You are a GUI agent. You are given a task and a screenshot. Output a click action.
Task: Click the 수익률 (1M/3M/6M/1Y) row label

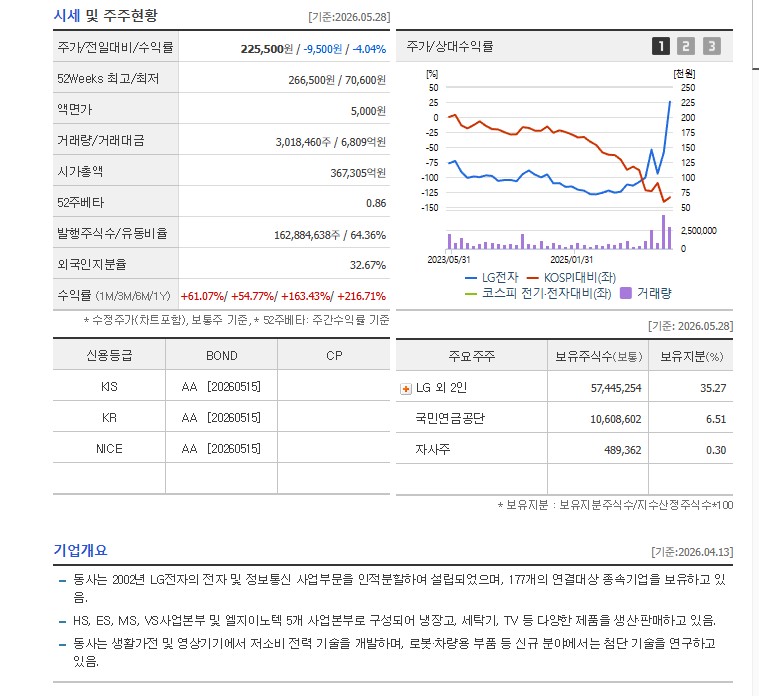point(114,295)
